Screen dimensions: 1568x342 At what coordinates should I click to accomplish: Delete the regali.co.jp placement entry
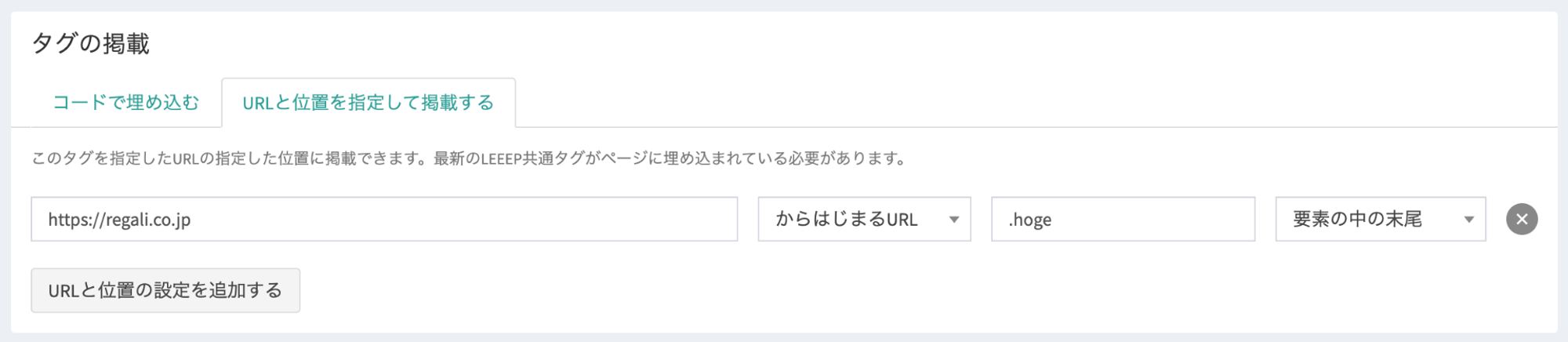click(1521, 219)
